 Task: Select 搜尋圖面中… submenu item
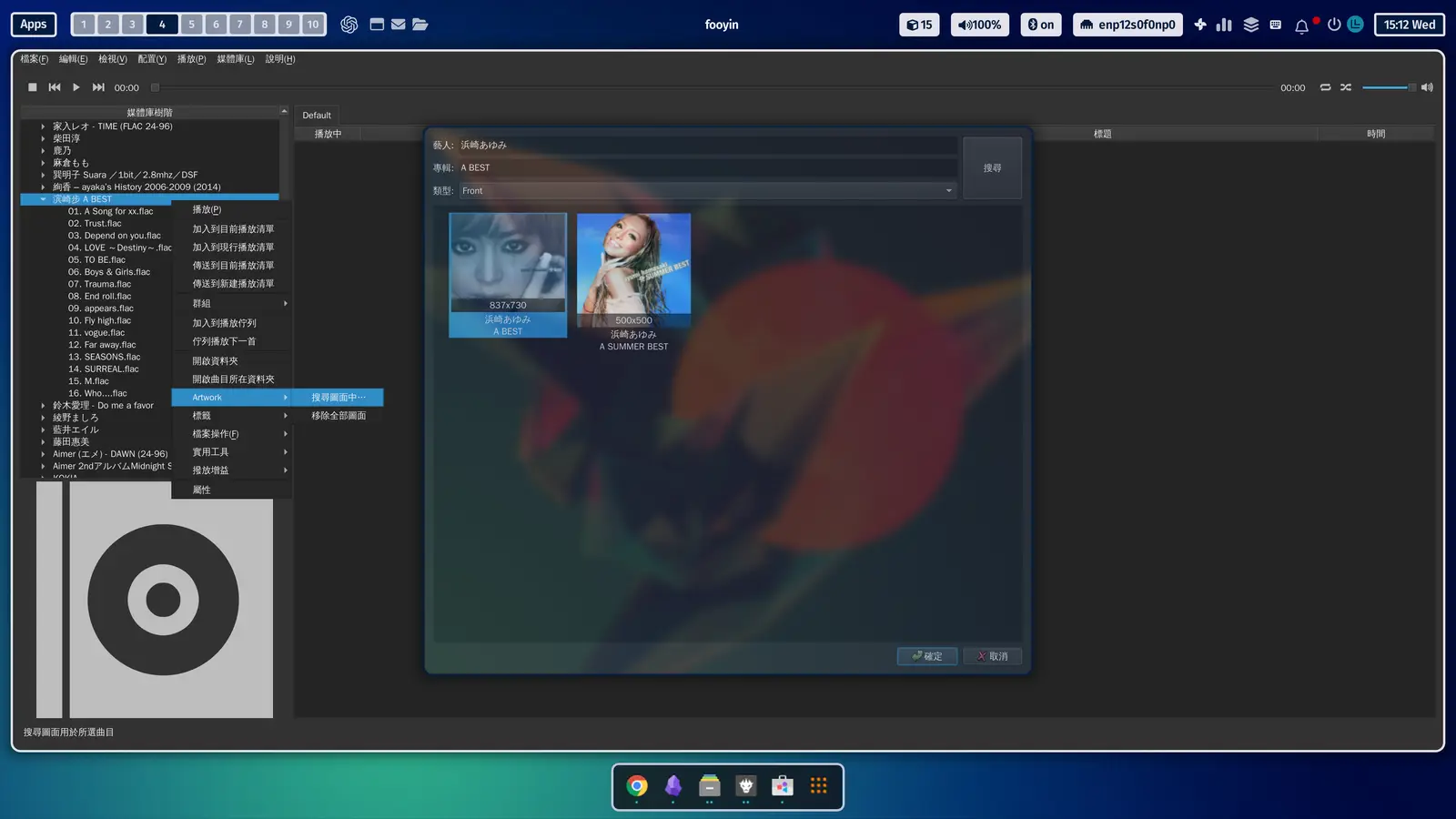point(339,398)
